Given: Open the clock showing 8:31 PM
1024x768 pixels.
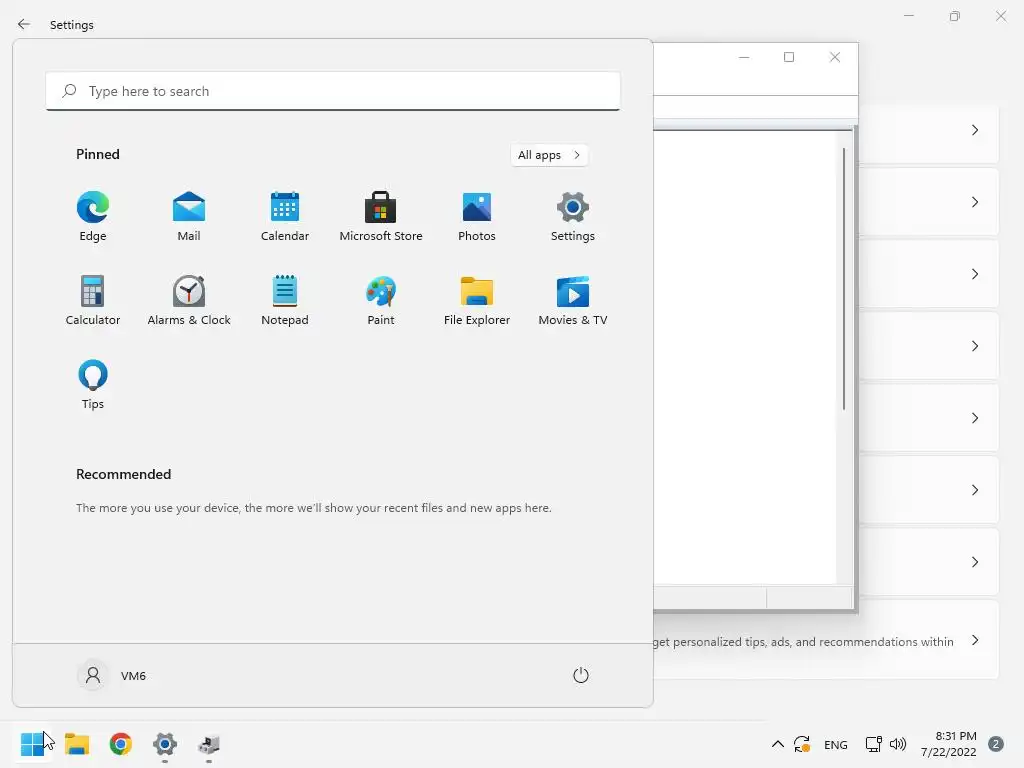Looking at the screenshot, I should [x=949, y=744].
